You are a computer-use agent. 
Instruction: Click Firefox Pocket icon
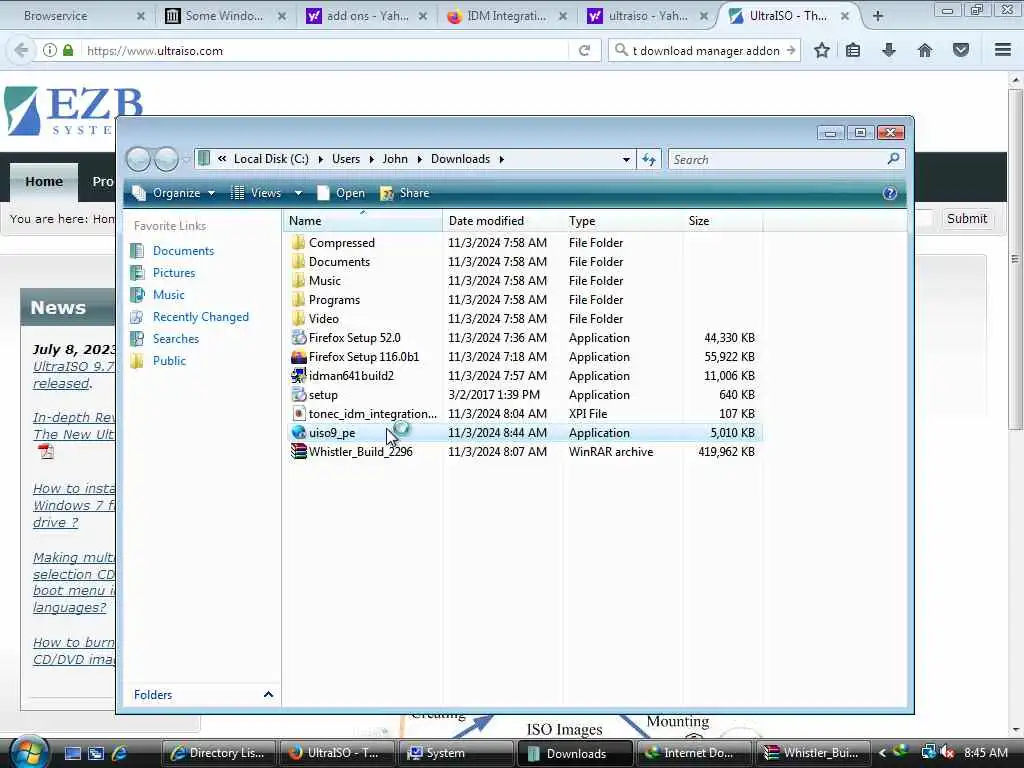tap(961, 50)
